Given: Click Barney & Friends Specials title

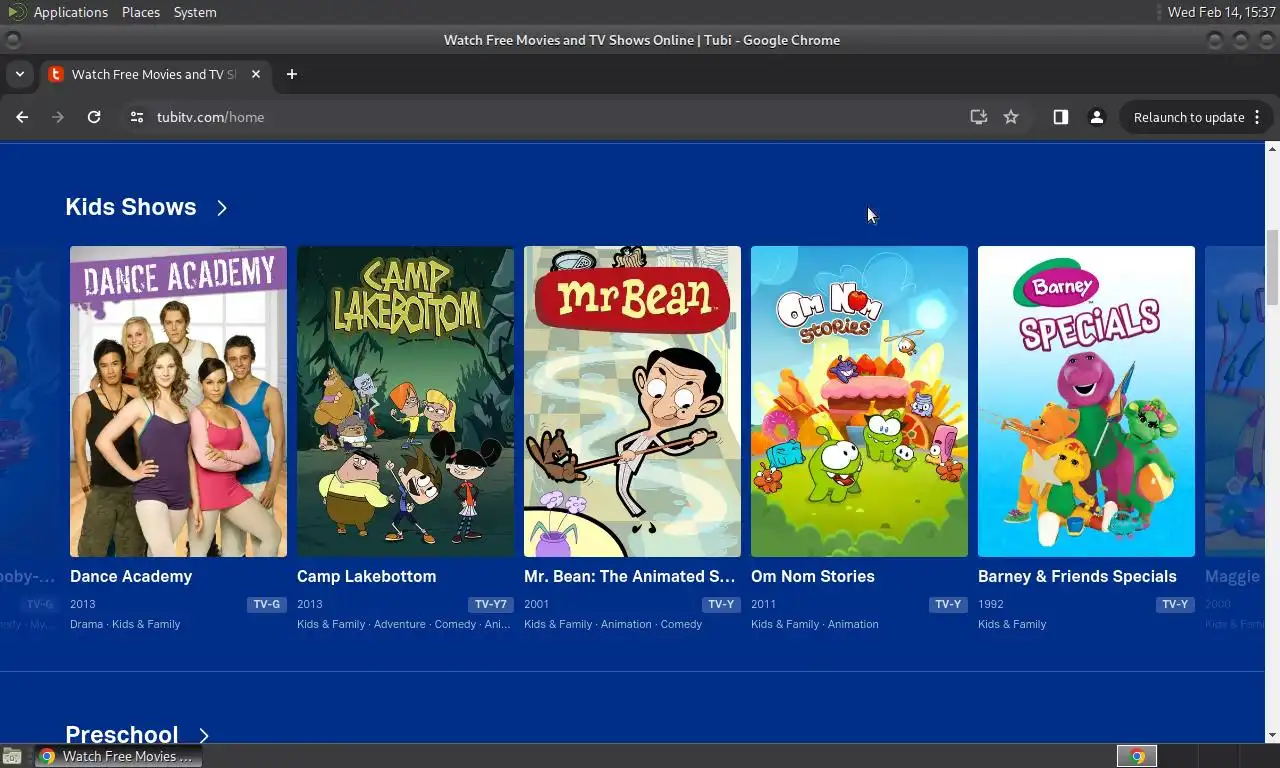Looking at the screenshot, I should click(1077, 576).
